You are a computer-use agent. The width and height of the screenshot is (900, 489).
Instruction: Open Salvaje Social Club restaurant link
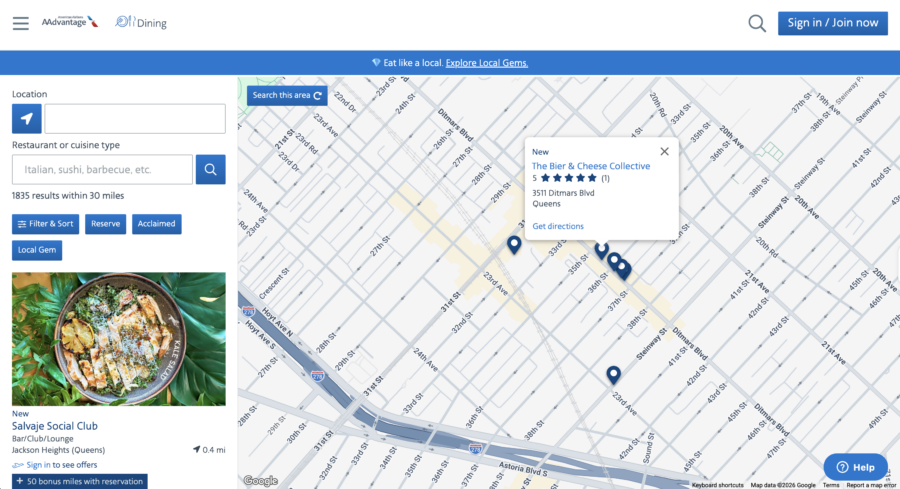click(55, 426)
